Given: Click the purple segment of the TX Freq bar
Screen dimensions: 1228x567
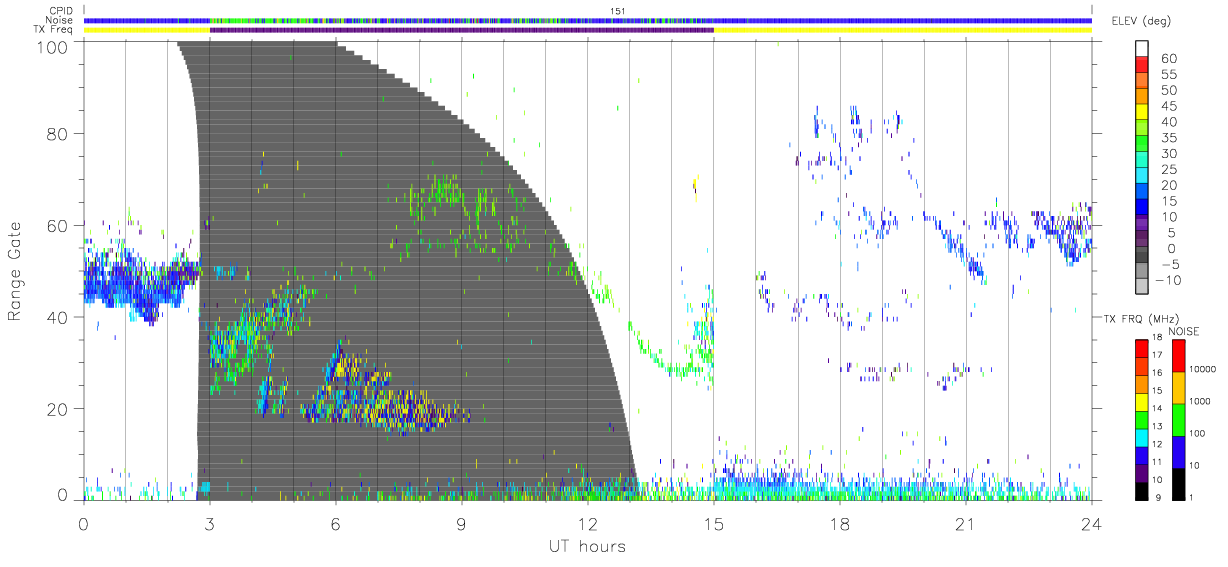Looking at the screenshot, I should pos(461,30).
